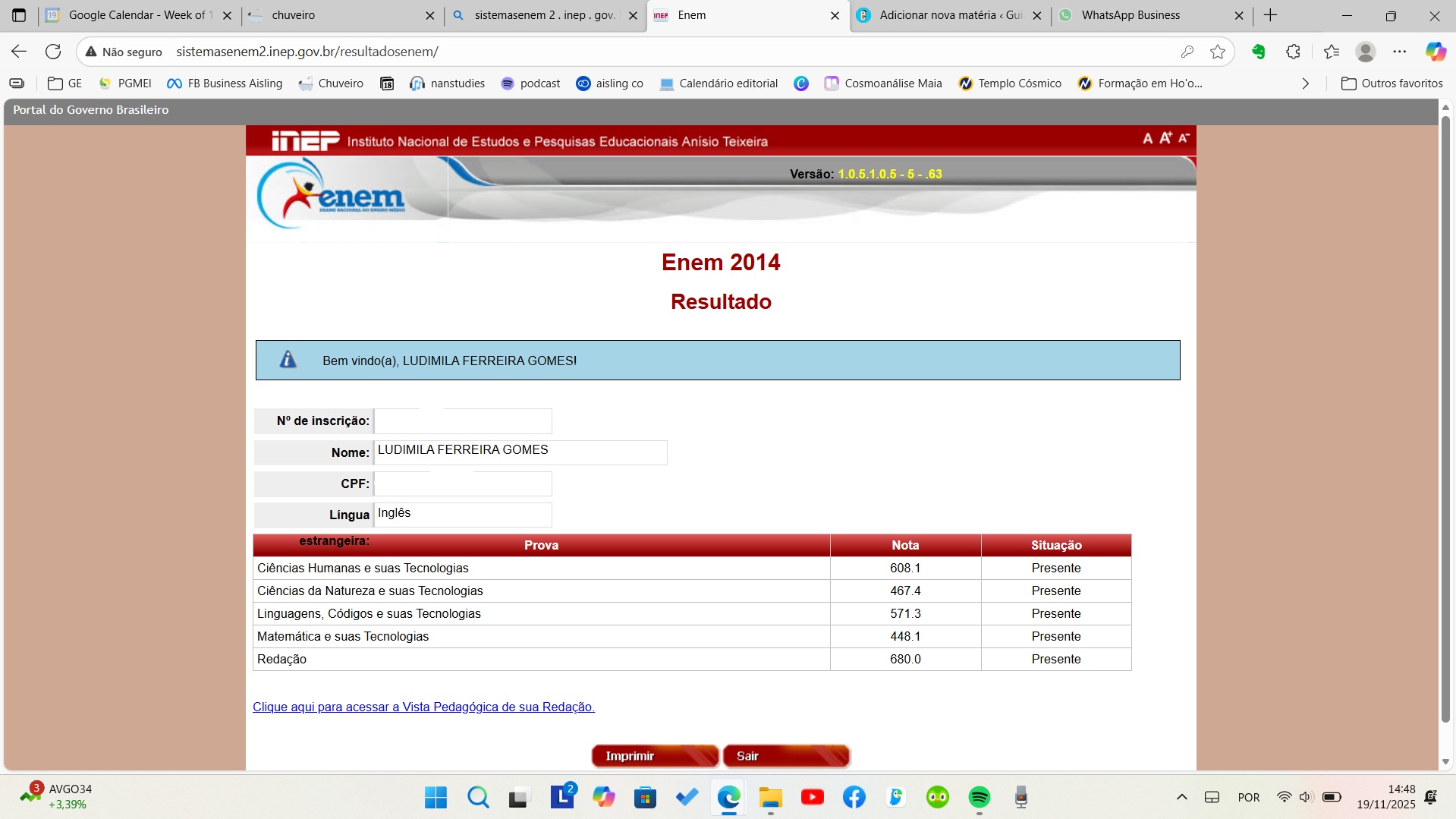1456x819 pixels.
Task: Open Facebook from the taskbar
Action: [x=854, y=797]
